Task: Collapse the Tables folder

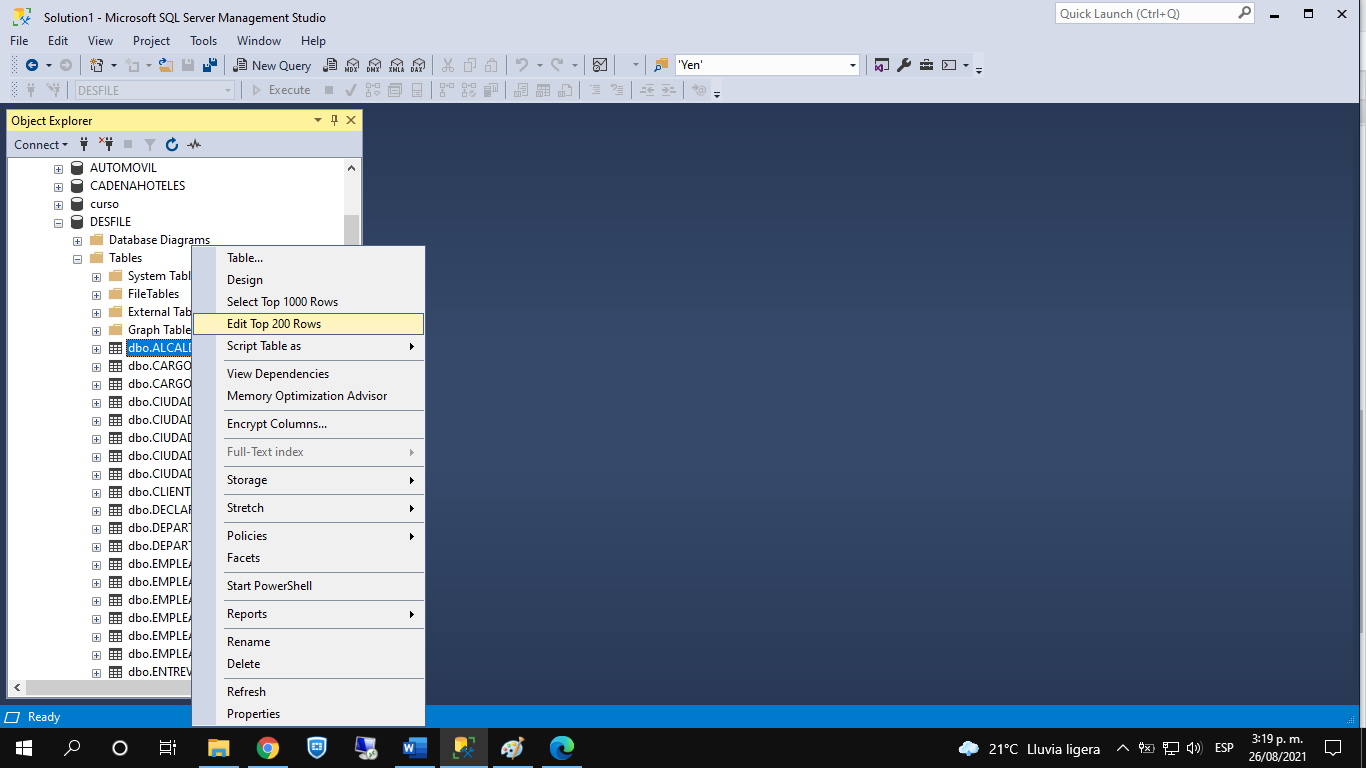Action: click(77, 258)
